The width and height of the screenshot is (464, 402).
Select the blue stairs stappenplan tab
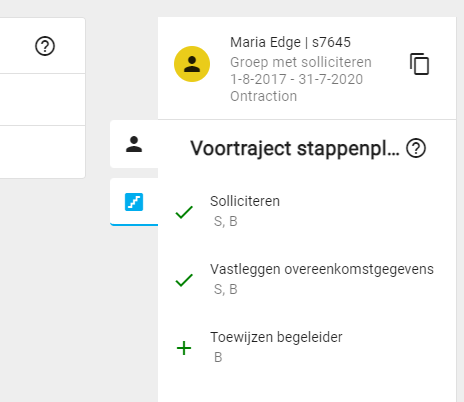tap(134, 202)
